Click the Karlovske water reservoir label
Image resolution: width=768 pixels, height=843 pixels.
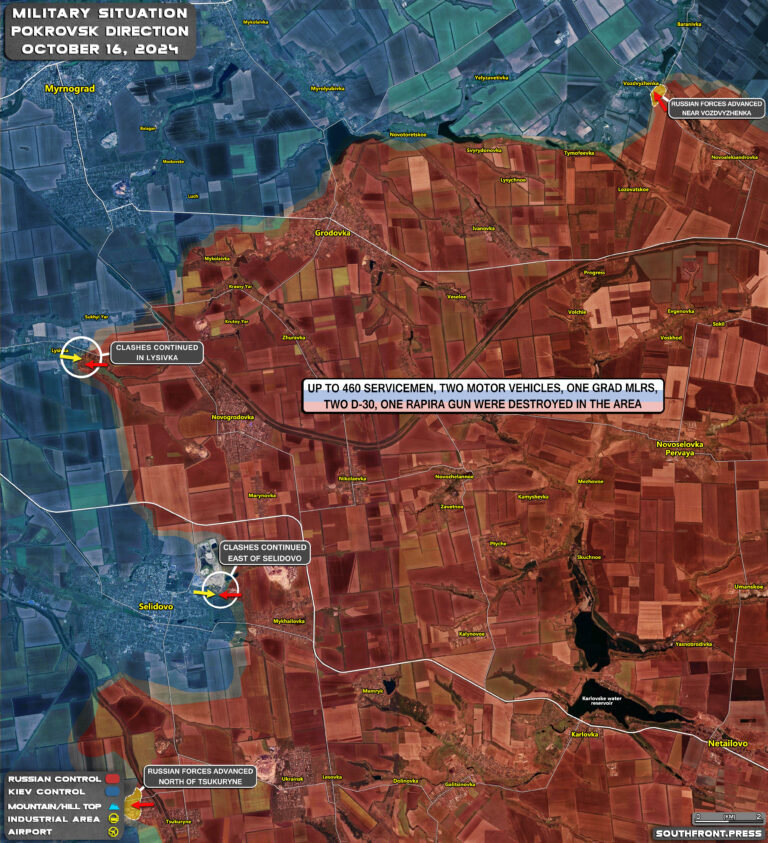pos(602,701)
